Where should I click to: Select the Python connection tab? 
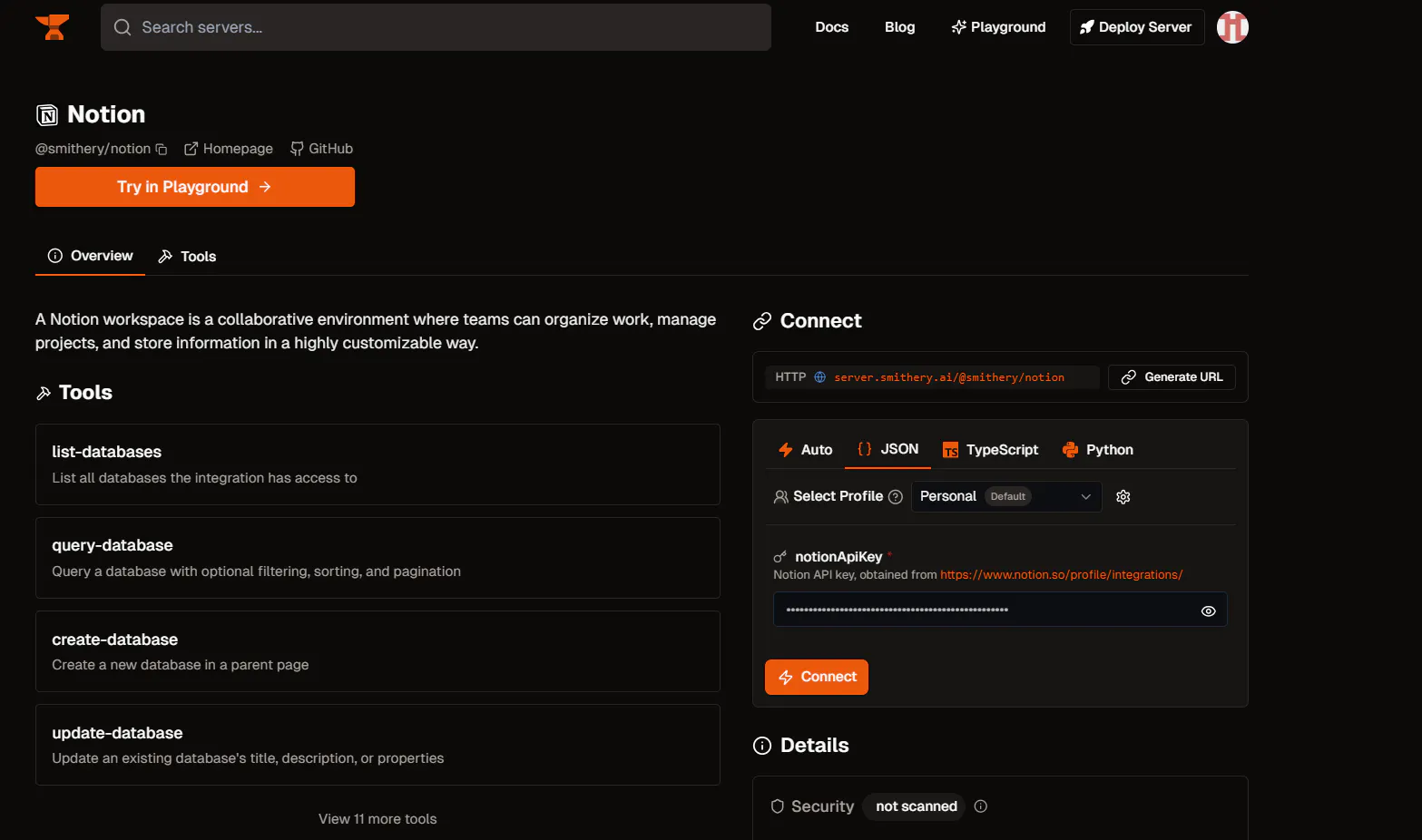pyautogui.click(x=1097, y=450)
